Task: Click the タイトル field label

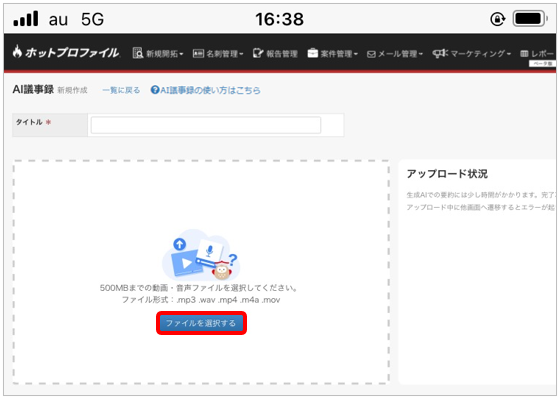Action: click(29, 122)
